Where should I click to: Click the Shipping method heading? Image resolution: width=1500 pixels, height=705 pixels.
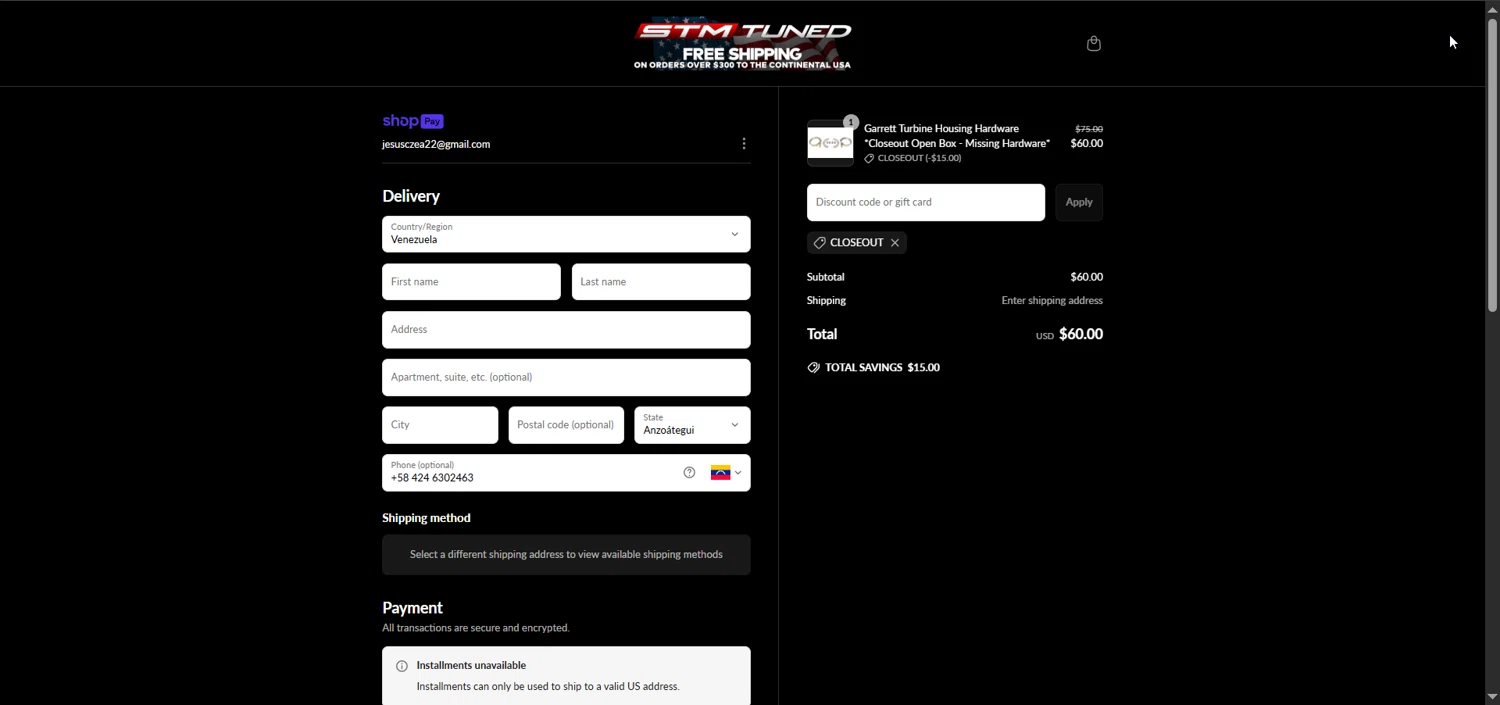pos(426,518)
